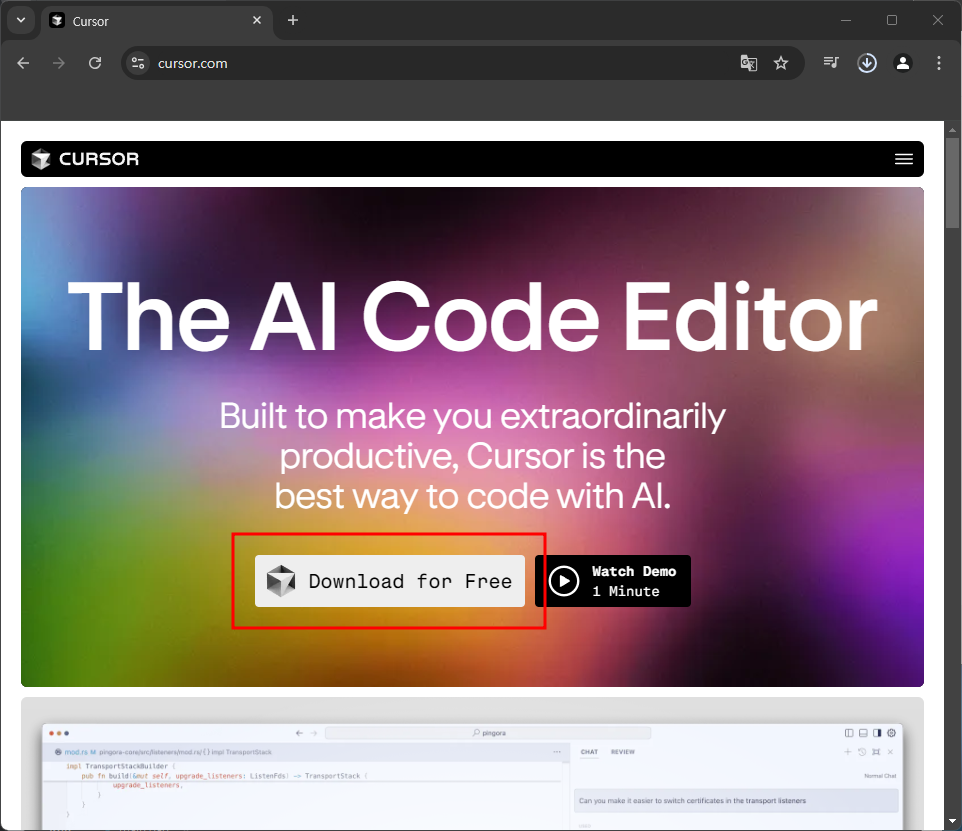Viewport: 962px width, 831px height.
Task: Click the page's vertical scrollbar thumb
Action: (952, 182)
